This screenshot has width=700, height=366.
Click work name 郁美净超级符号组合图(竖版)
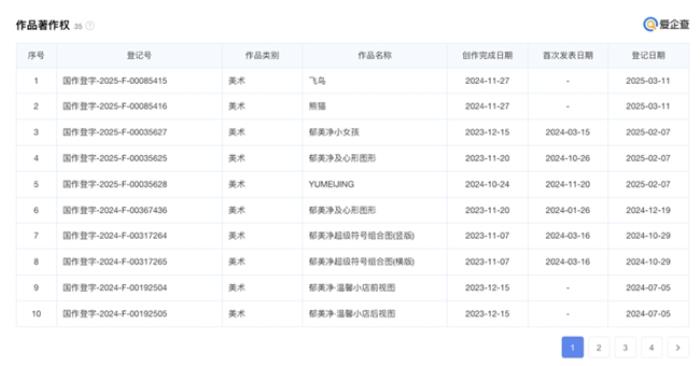[x=362, y=236]
